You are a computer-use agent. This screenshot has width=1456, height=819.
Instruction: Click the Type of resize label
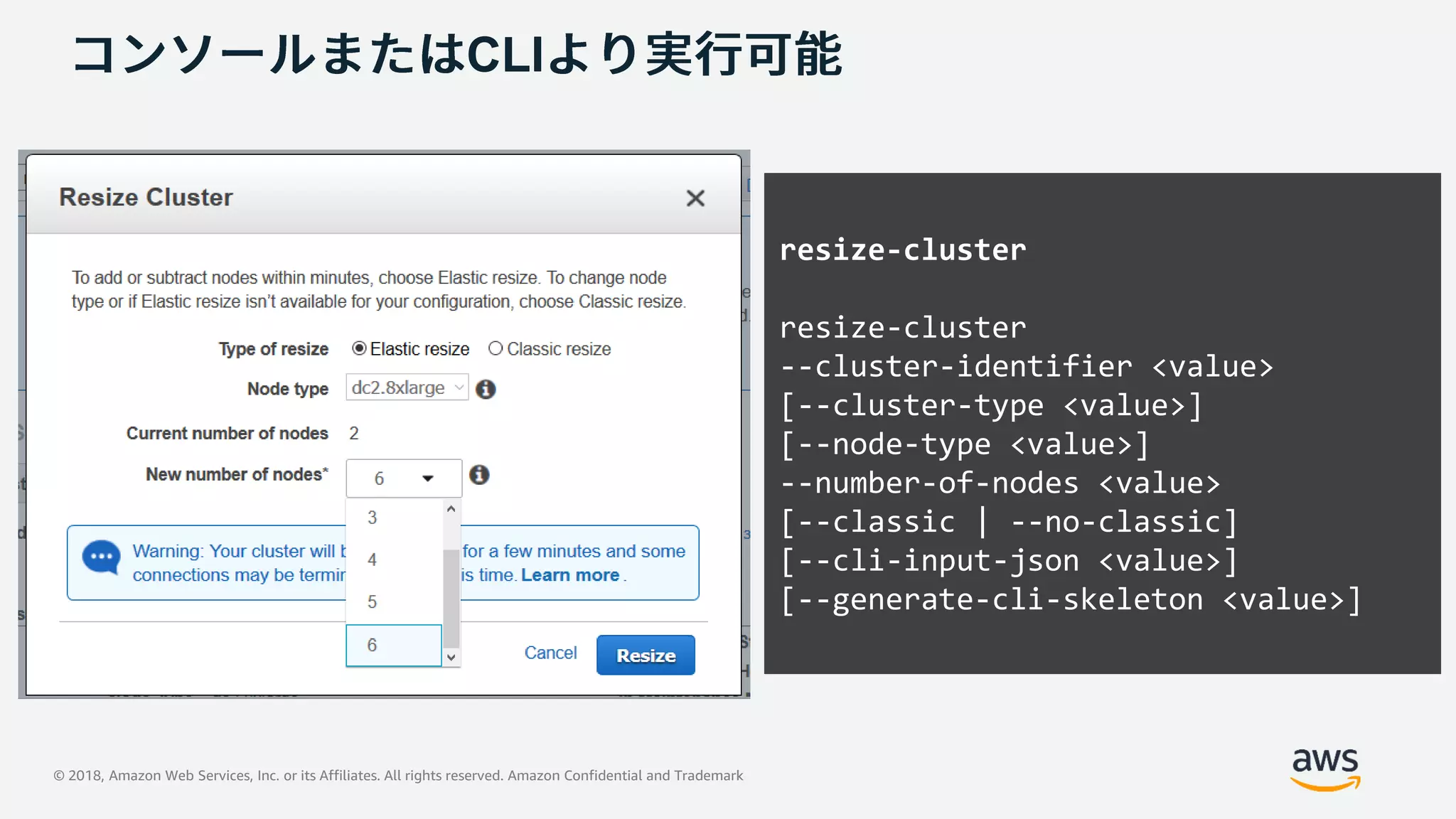[x=273, y=349]
